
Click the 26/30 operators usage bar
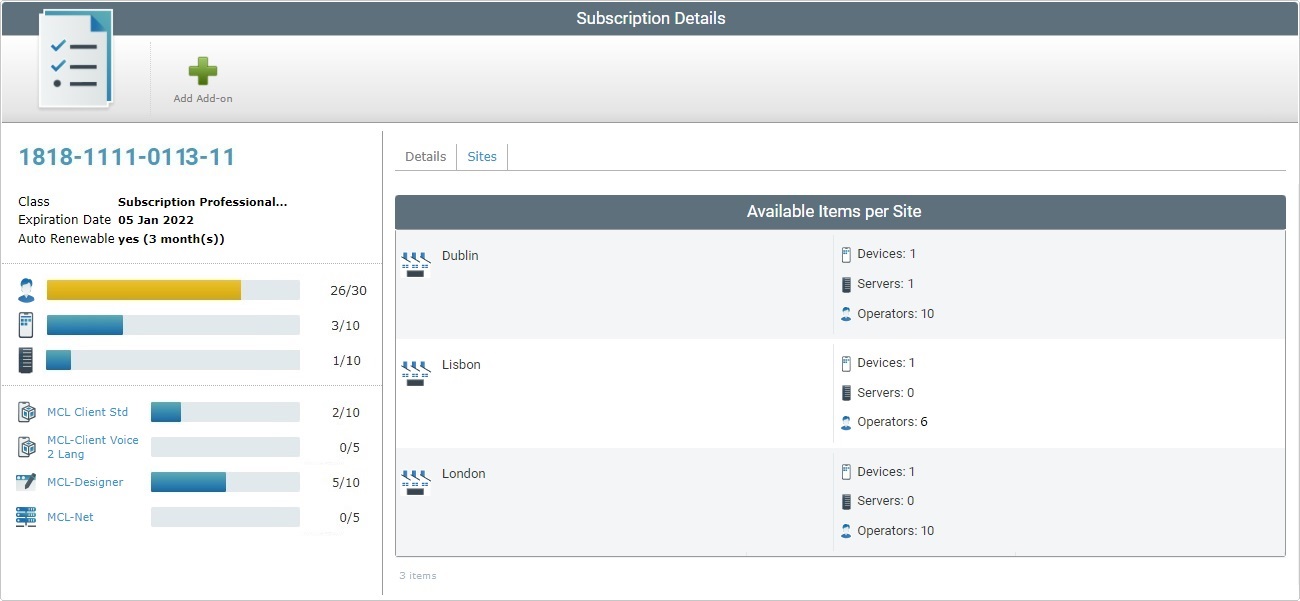pos(172,289)
